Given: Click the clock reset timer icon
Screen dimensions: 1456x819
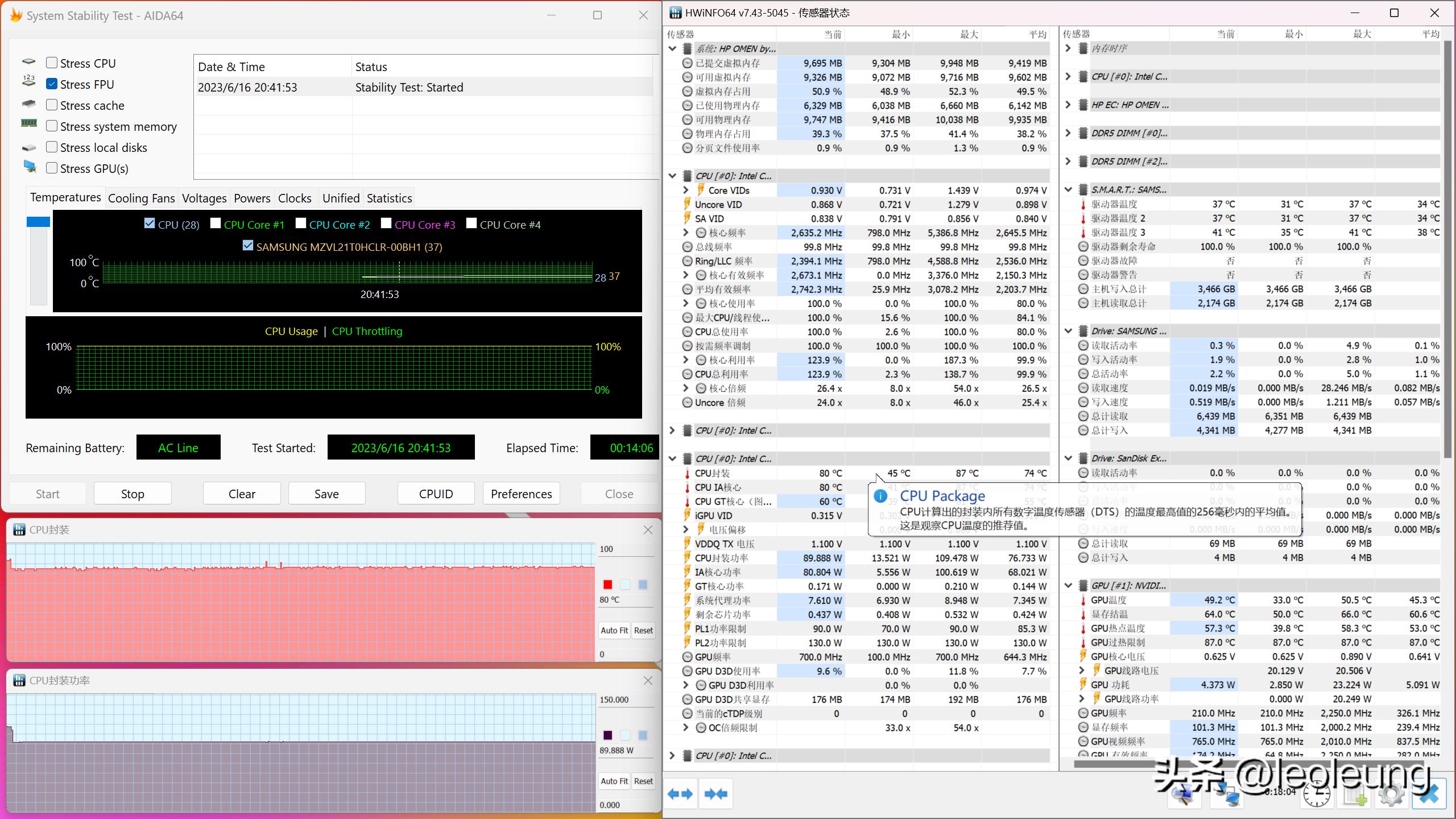Looking at the screenshot, I should coord(1317,795).
